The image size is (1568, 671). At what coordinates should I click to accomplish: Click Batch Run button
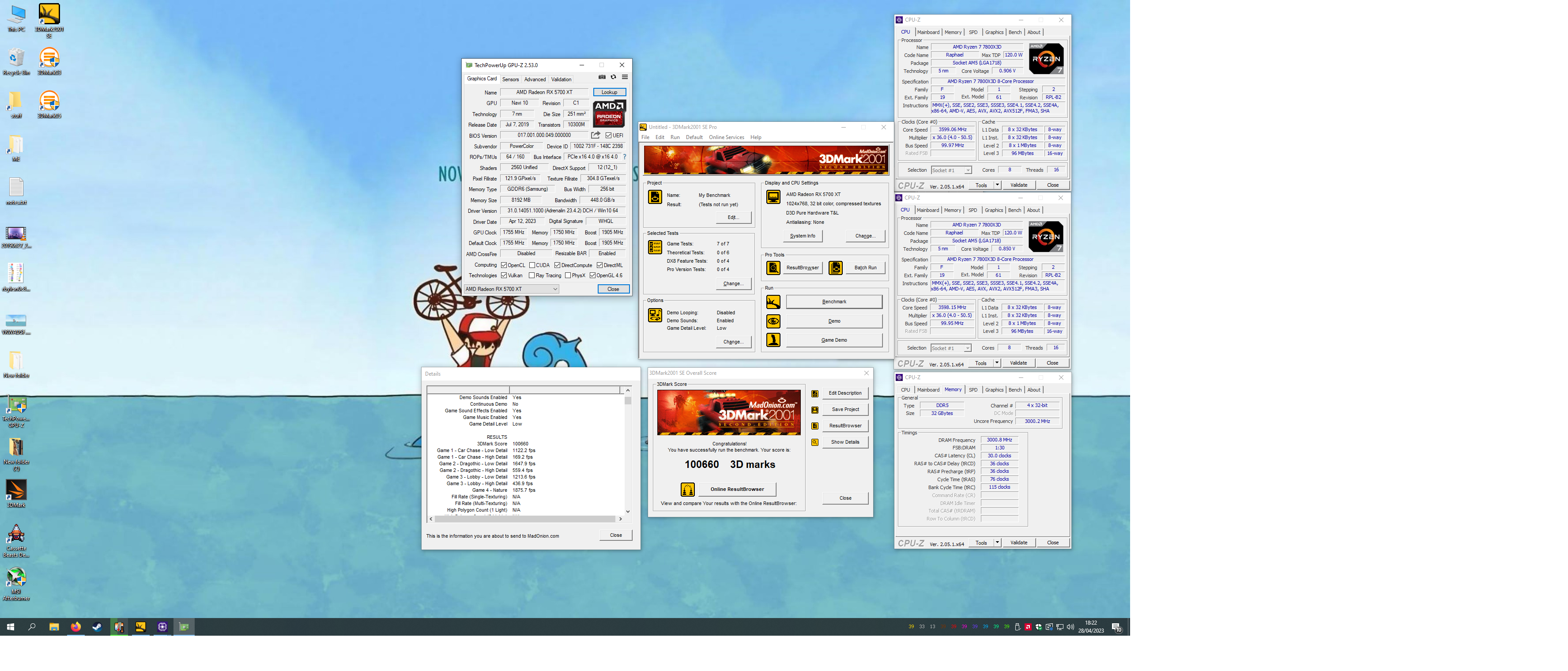(865, 268)
